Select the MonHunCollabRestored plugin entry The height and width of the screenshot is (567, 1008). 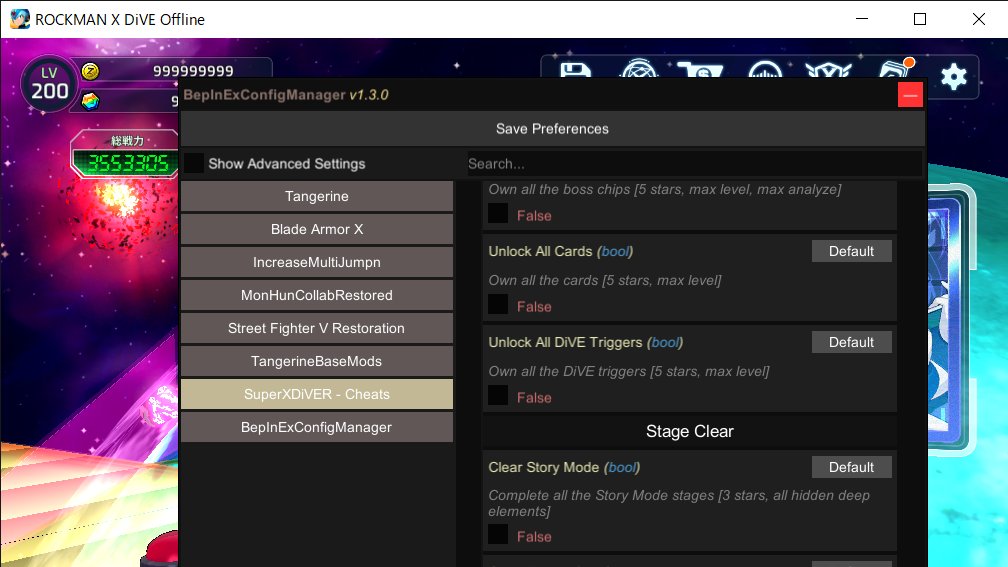(317, 295)
